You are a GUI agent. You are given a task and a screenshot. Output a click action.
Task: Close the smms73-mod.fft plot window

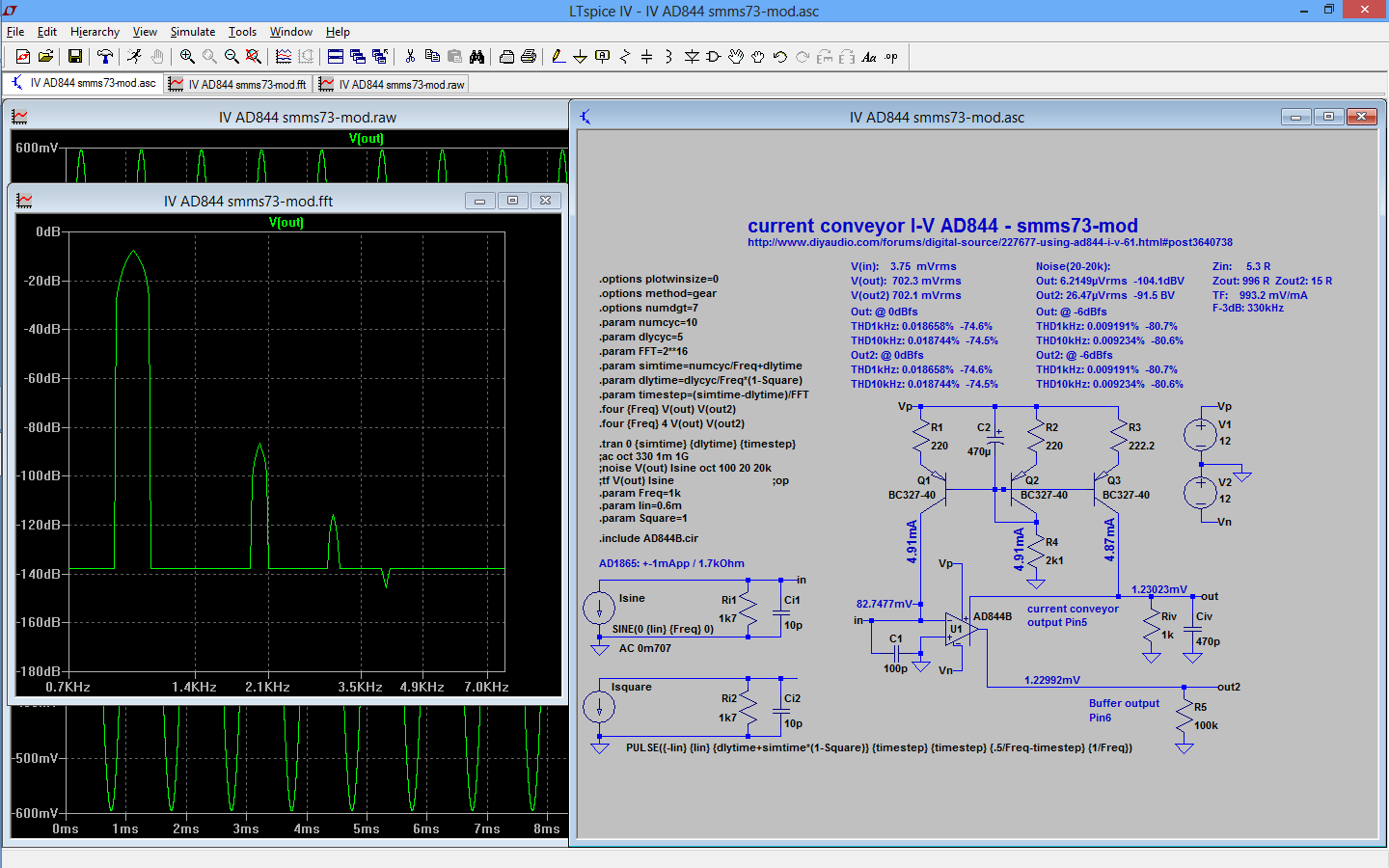click(x=545, y=201)
